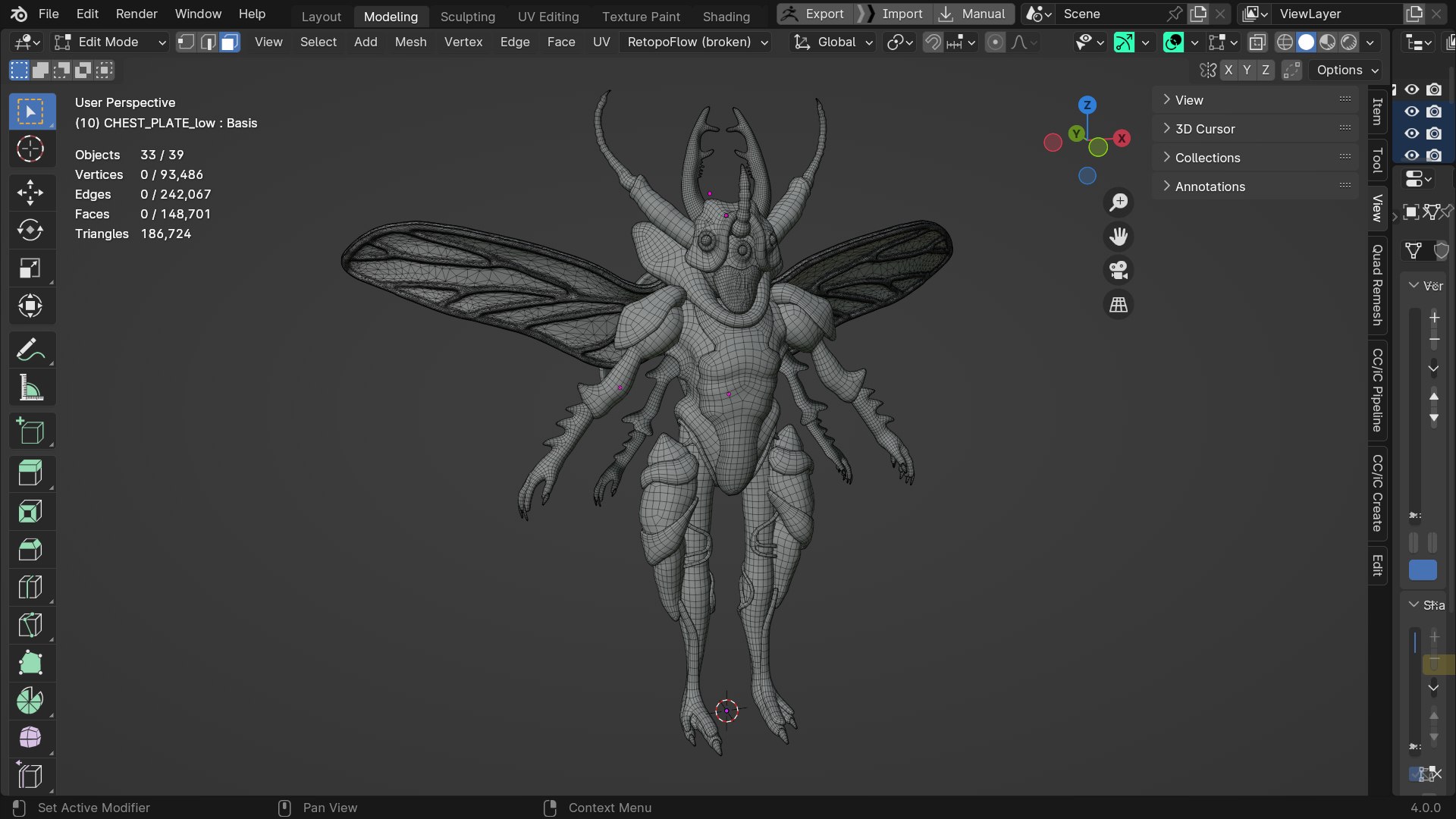Switch to the Sculpting workspace tab
The image size is (1456, 819).
tap(467, 17)
